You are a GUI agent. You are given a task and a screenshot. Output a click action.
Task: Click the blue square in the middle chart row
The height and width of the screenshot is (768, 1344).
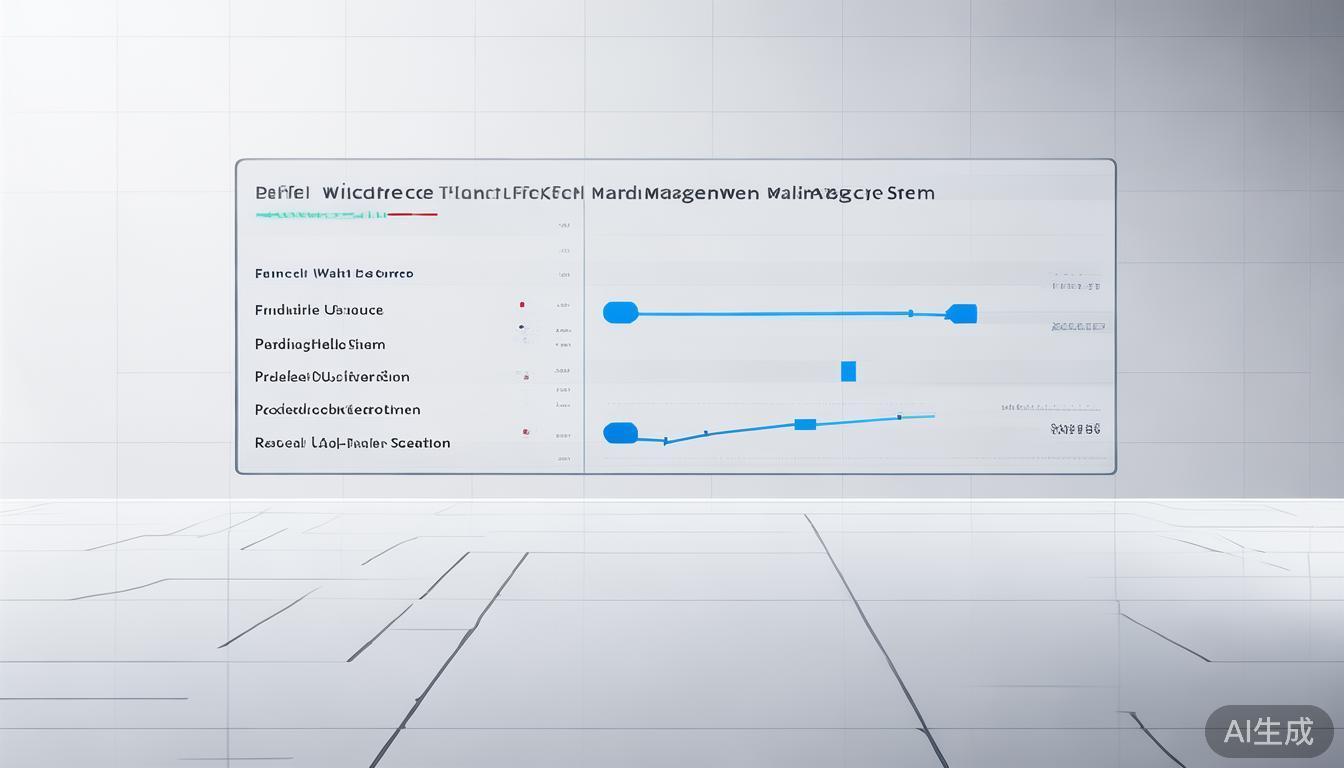pyautogui.click(x=848, y=371)
